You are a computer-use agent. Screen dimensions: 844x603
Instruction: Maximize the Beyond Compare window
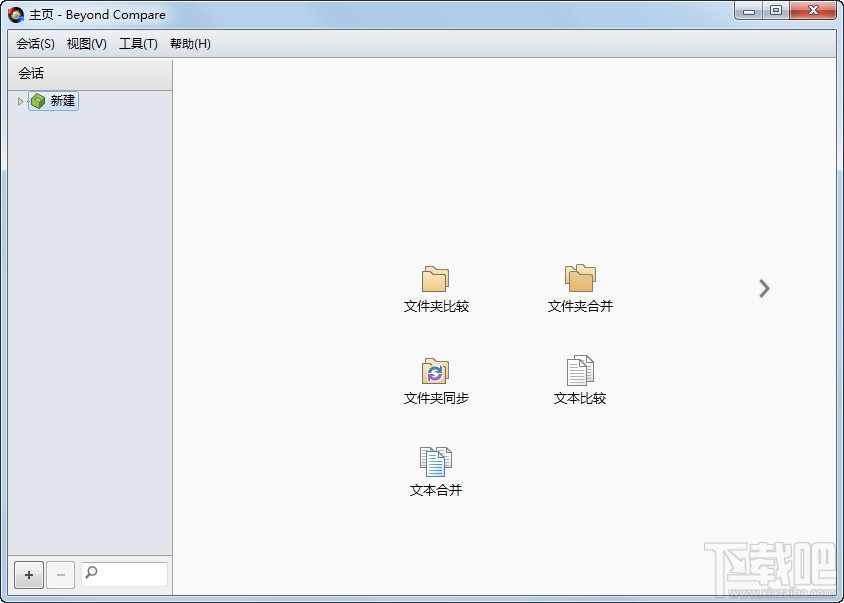pyautogui.click(x=776, y=10)
